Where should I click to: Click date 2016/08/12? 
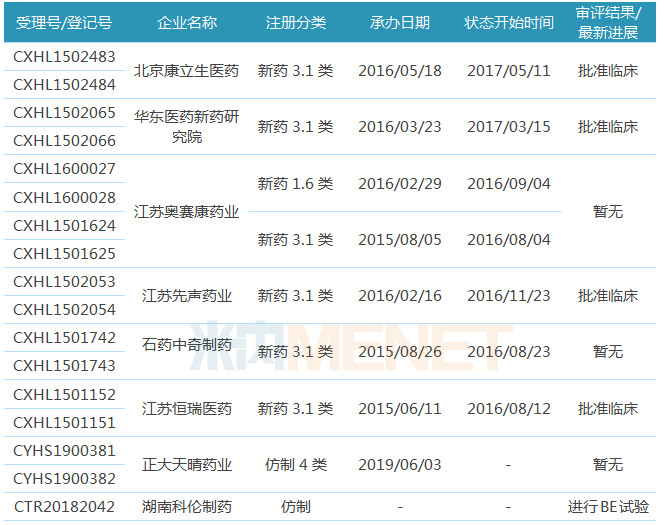point(509,409)
